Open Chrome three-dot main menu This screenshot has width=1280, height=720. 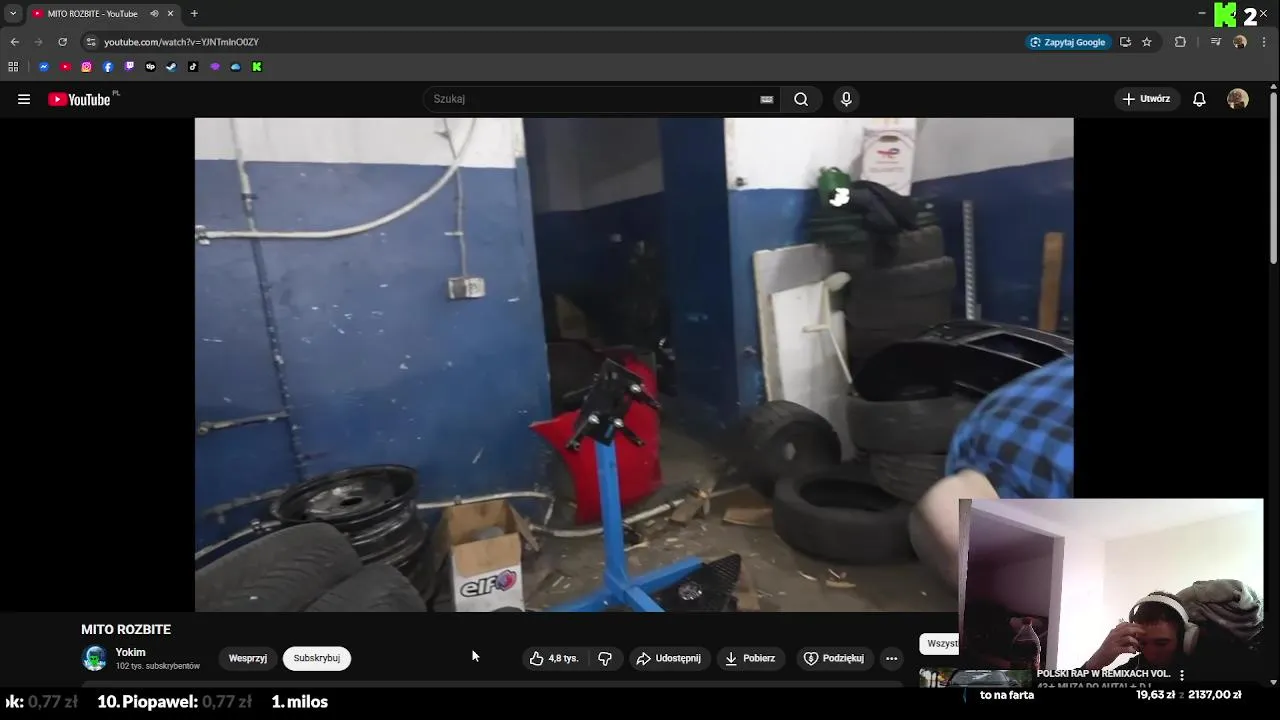pyautogui.click(x=1264, y=42)
